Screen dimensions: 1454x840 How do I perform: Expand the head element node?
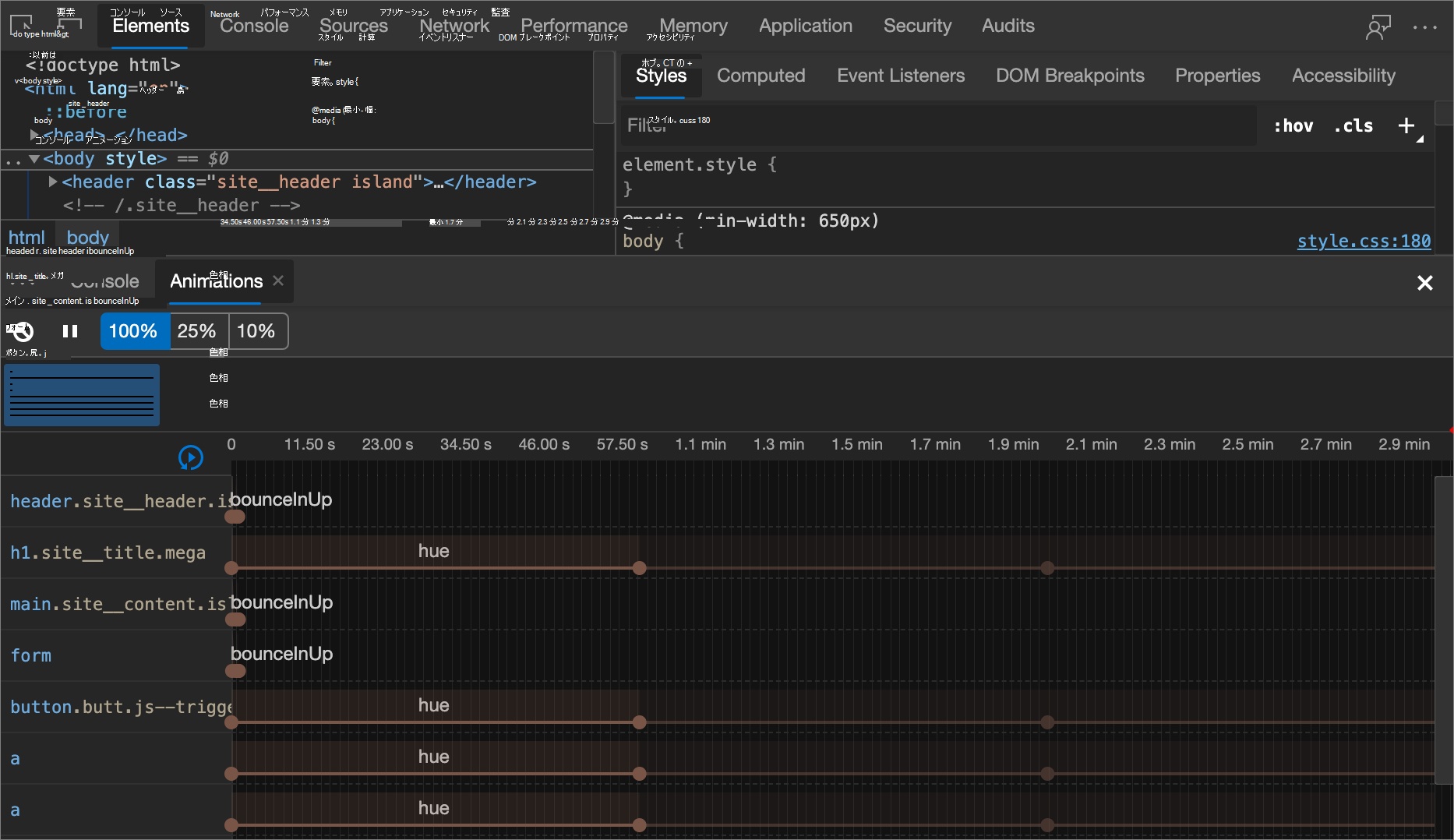click(x=34, y=135)
